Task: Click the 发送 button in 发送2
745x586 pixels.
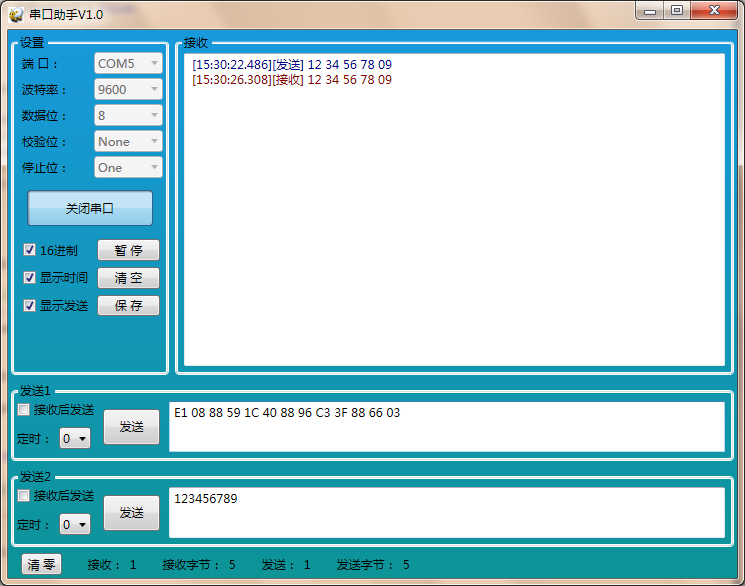Action: (132, 513)
